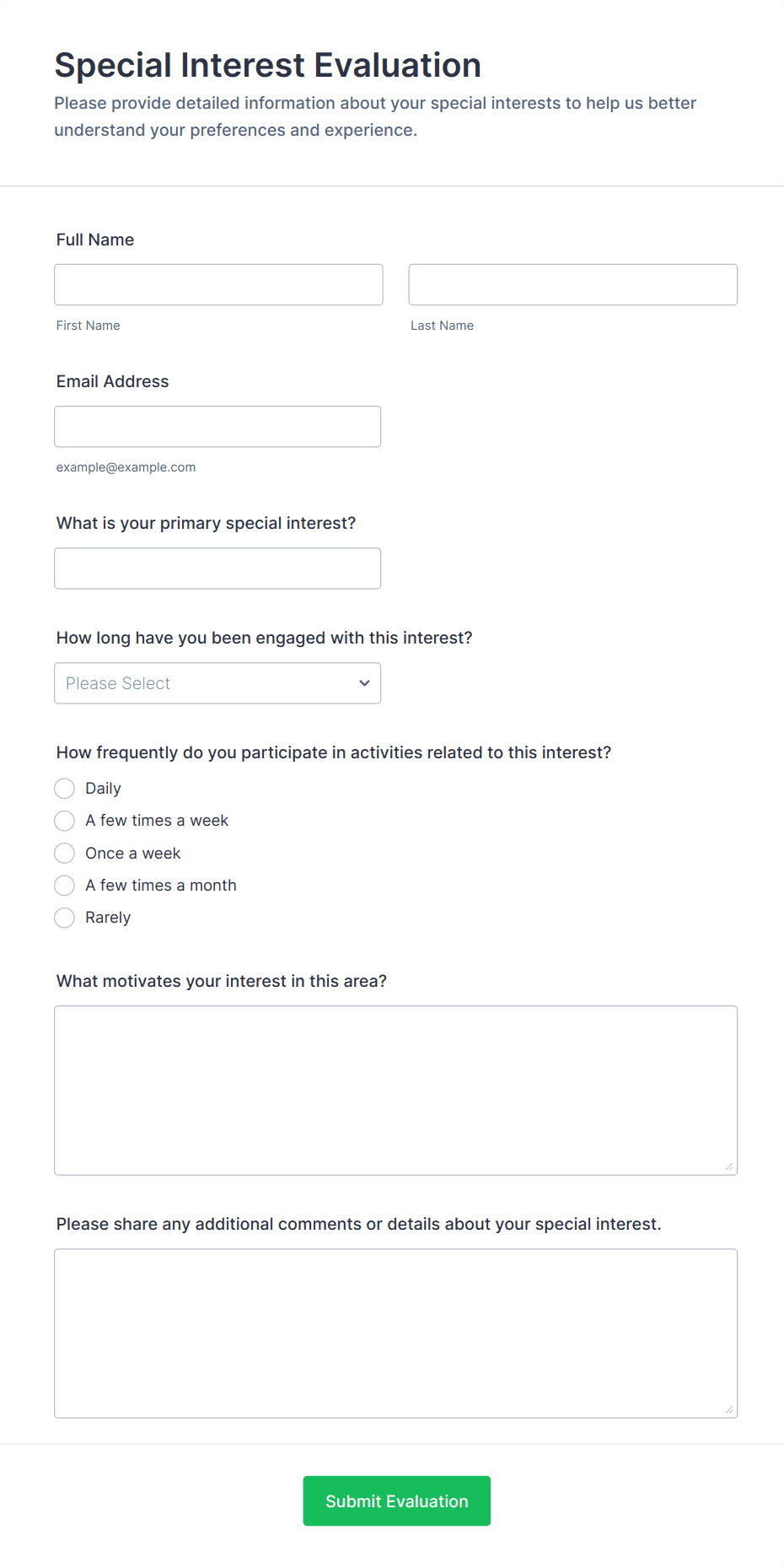Select the Rarely radio button
Screen dimensions: 784x1568
click(x=65, y=918)
